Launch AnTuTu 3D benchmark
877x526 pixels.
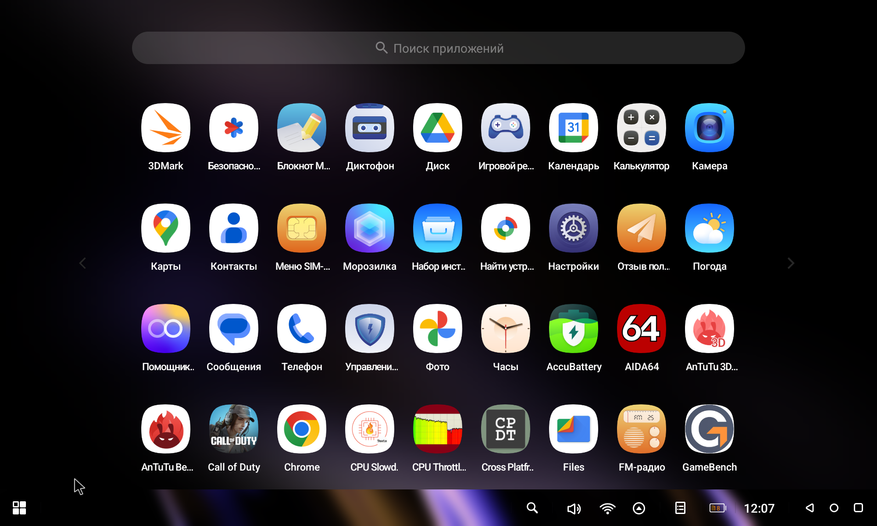tap(709, 328)
